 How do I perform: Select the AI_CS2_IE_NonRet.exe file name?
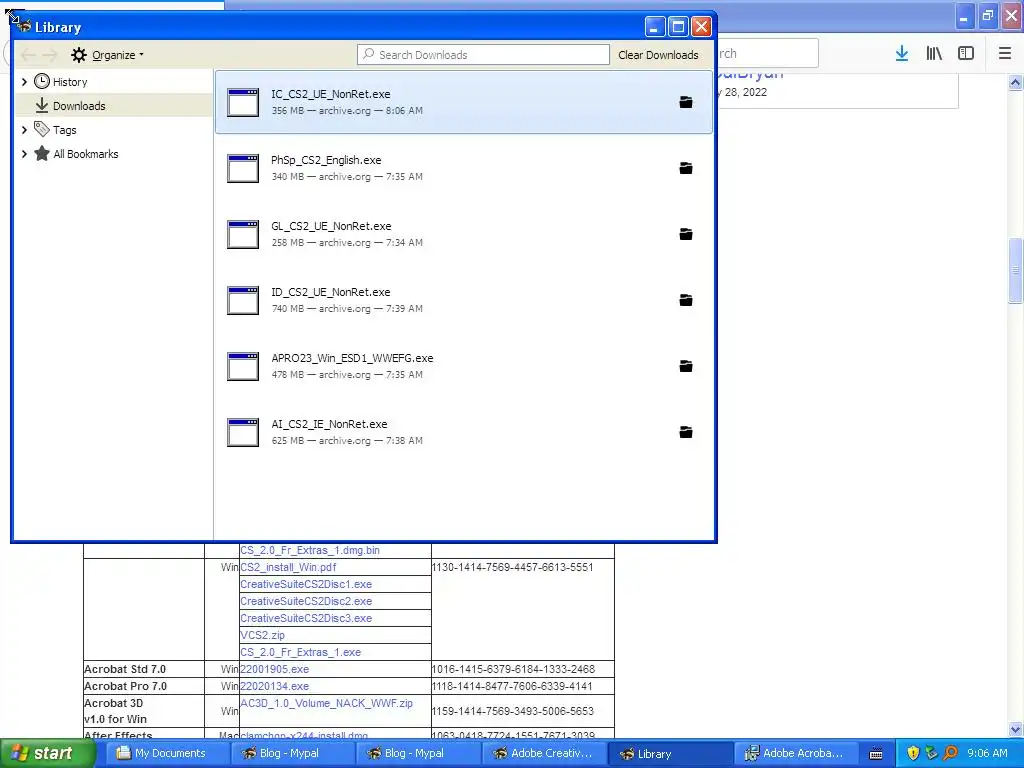pos(329,424)
